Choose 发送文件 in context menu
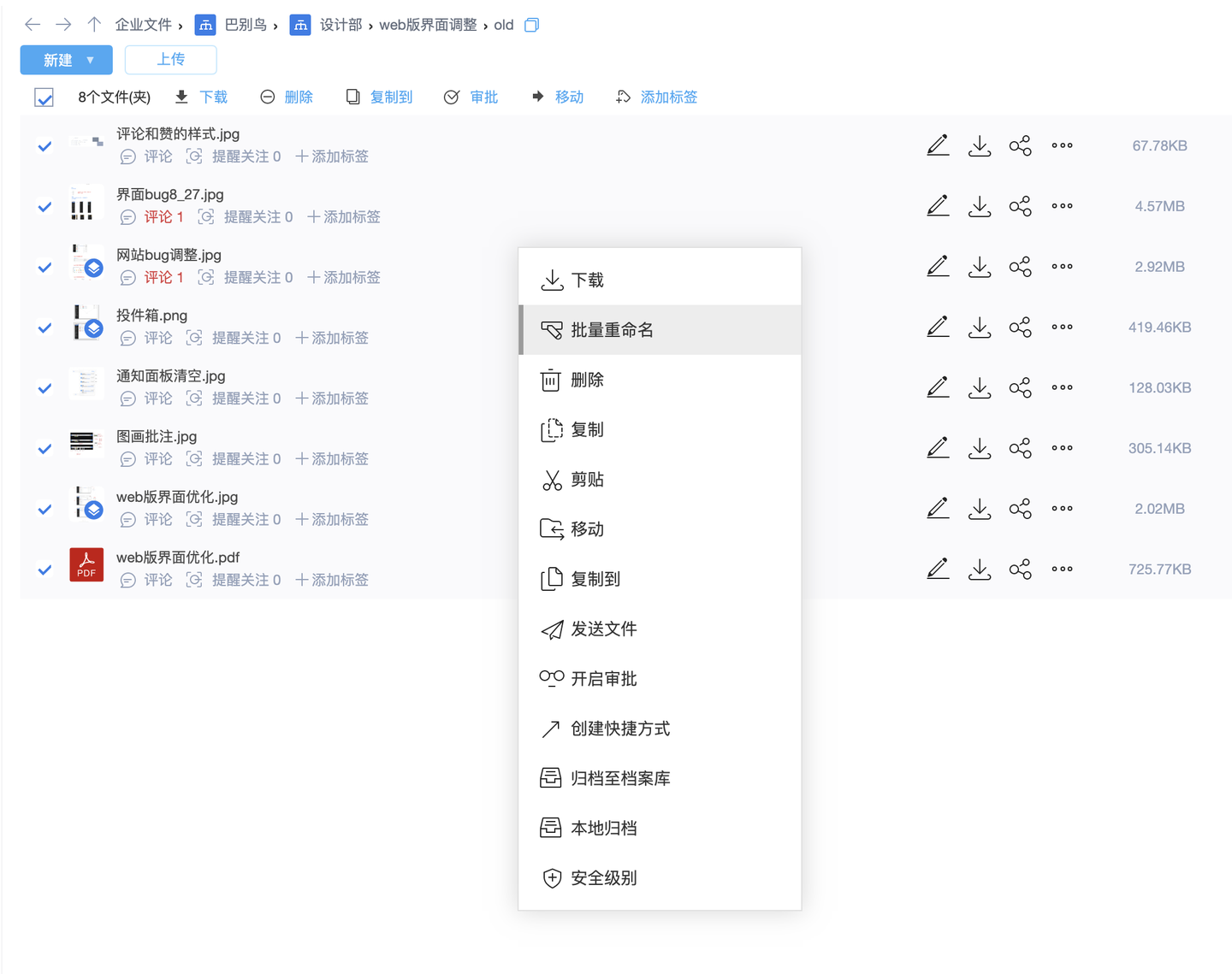This screenshot has height=974, width=1232. pos(660,629)
